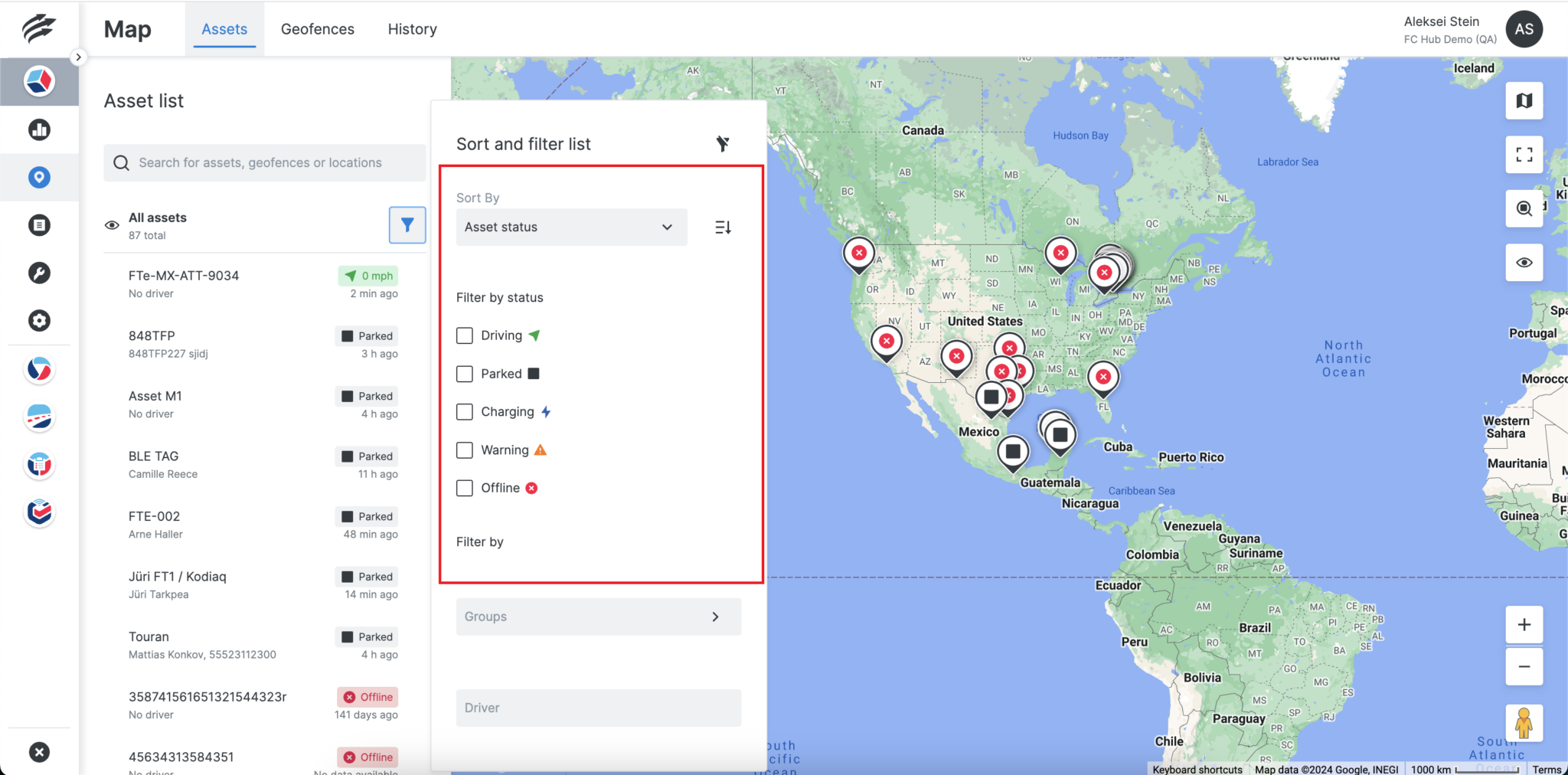This screenshot has height=775, width=1568.
Task: Enable the Offline status filter
Action: pos(464,488)
